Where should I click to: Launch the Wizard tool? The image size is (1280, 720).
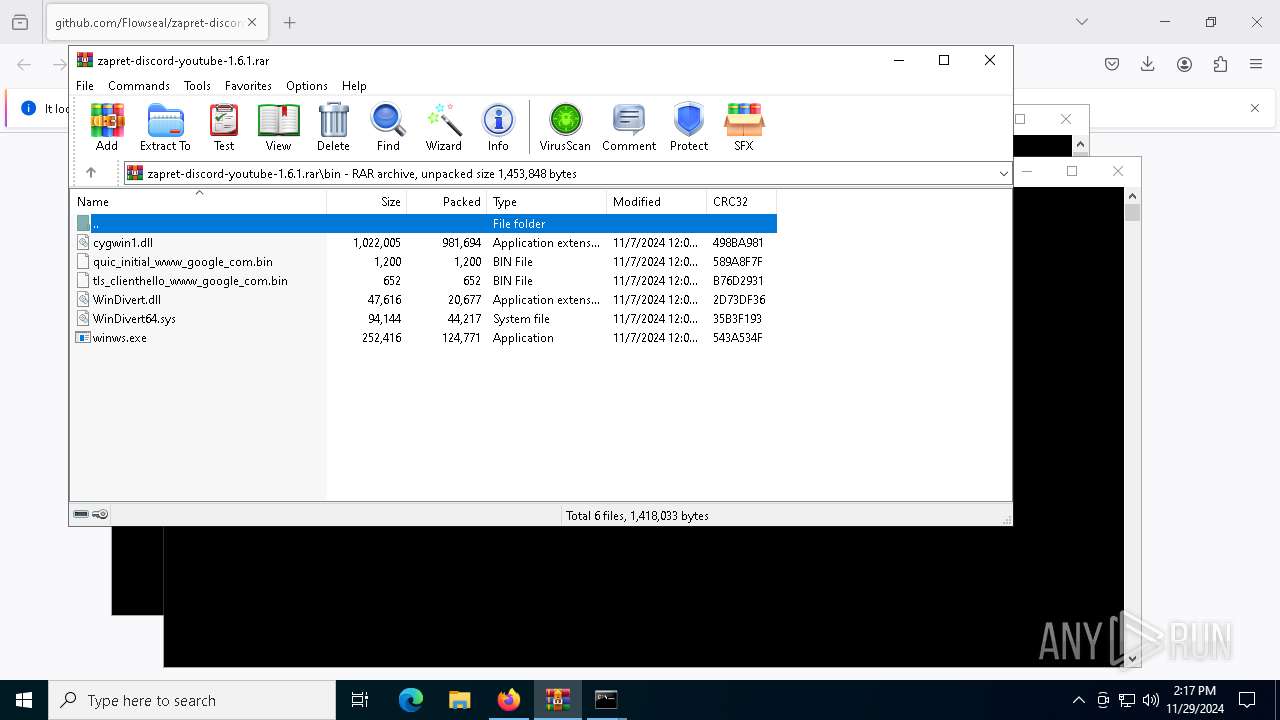(443, 127)
